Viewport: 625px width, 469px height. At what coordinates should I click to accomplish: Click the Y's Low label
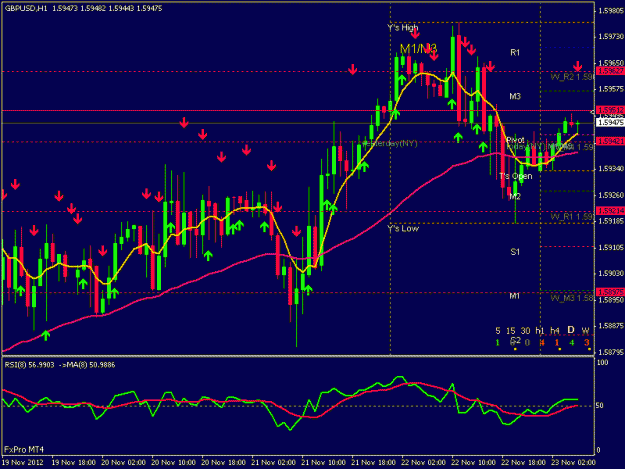coord(403,229)
